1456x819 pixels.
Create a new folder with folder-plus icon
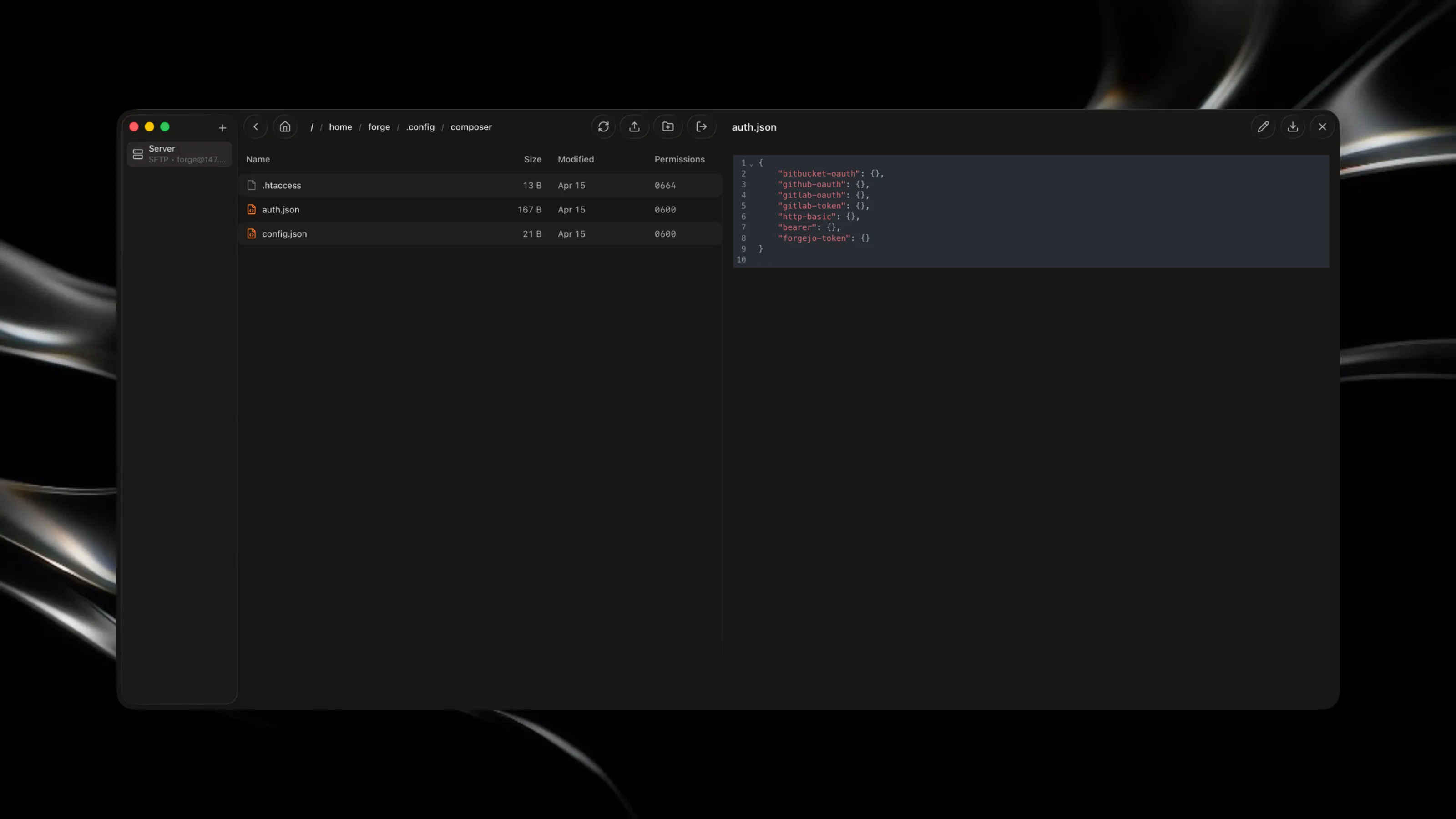pyautogui.click(x=668, y=126)
